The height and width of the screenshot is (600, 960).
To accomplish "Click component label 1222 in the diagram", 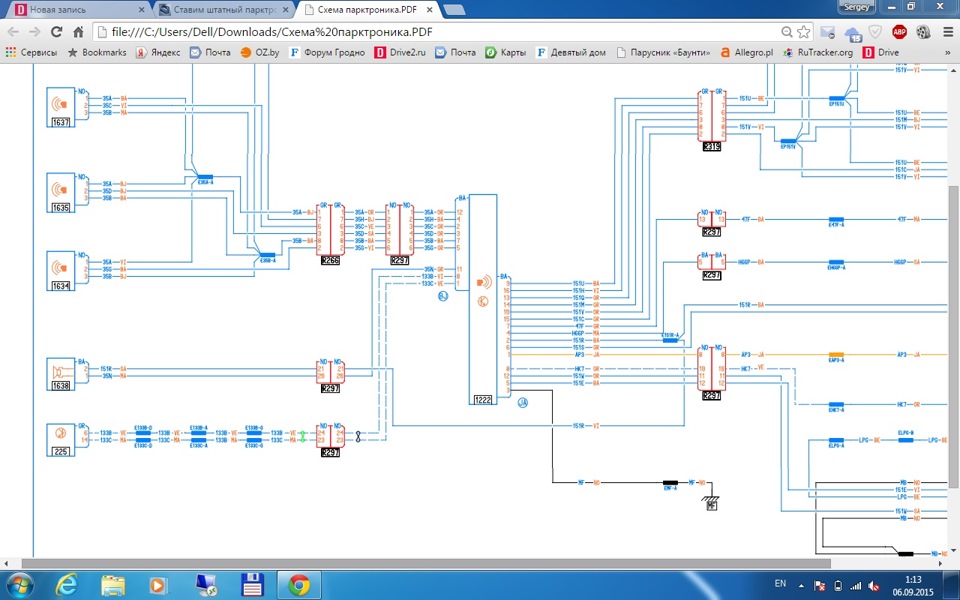I will click(x=483, y=400).
